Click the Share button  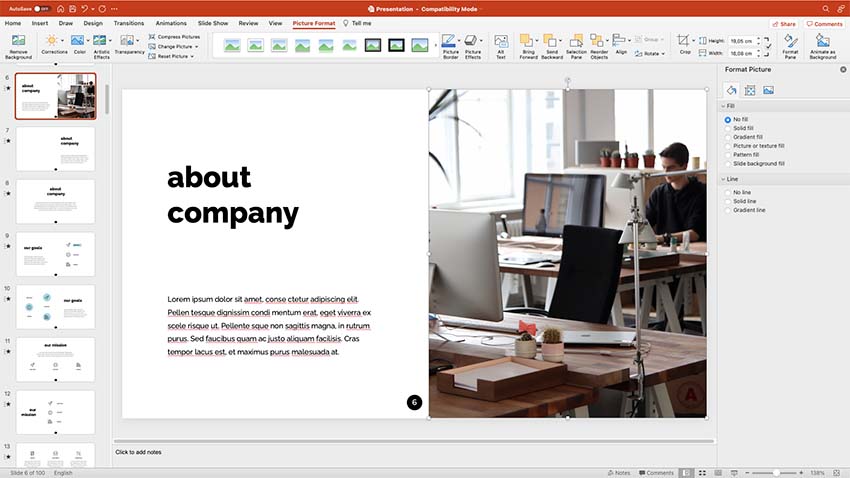pyautogui.click(x=784, y=23)
